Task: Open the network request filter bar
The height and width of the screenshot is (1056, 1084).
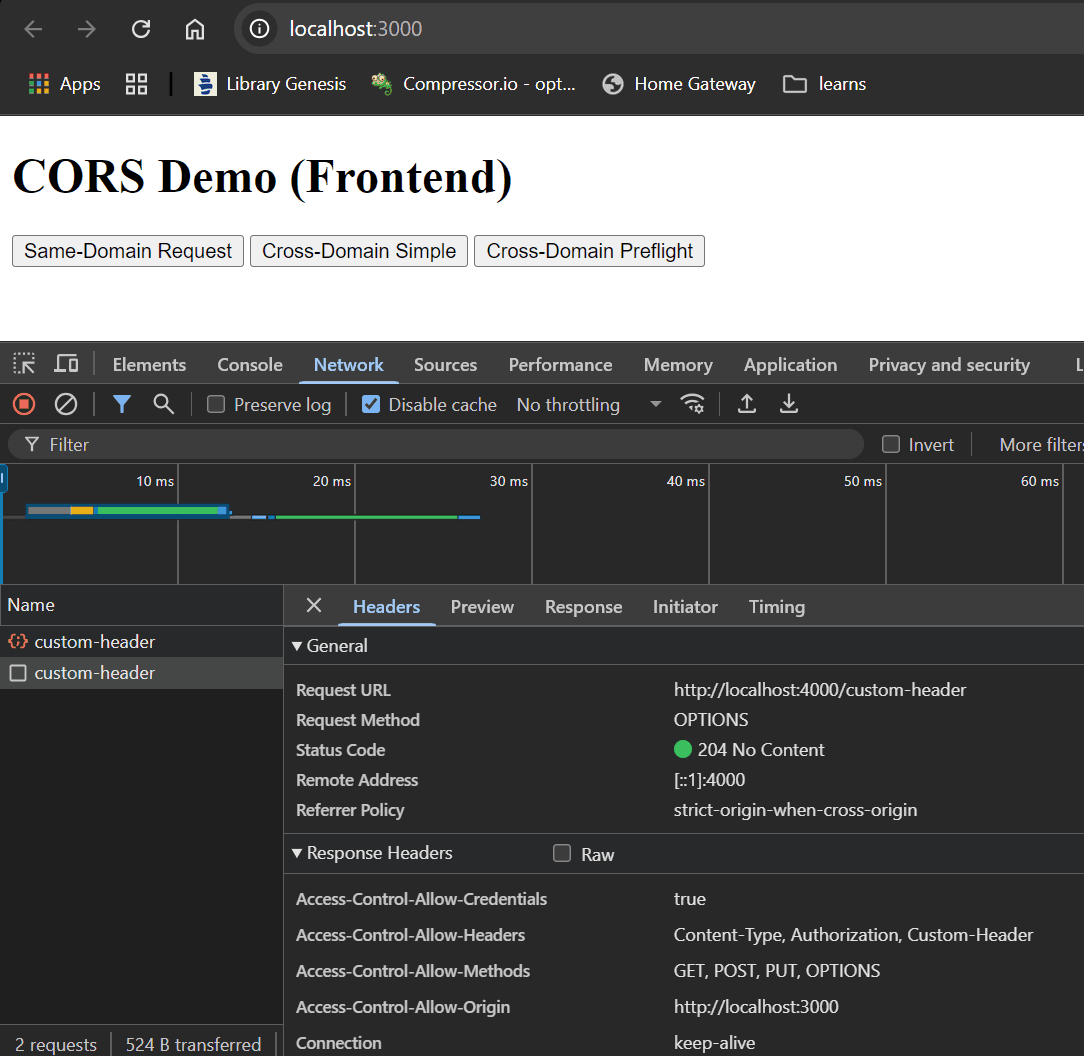Action: pos(121,404)
